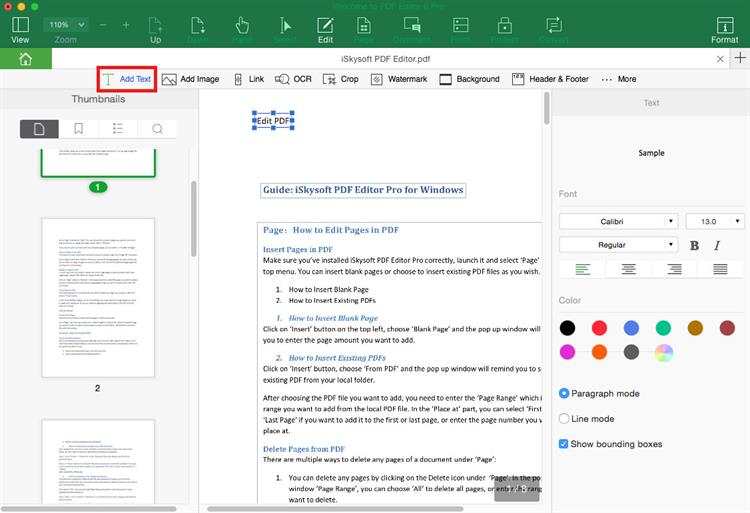Image resolution: width=750 pixels, height=513 pixels.
Task: Expand the More options menu
Action: [x=619, y=79]
